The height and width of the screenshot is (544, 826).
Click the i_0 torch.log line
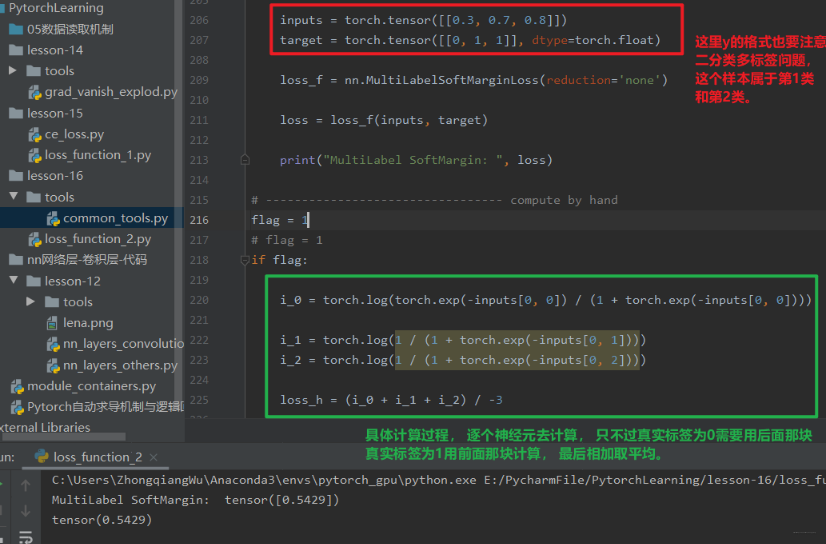pyautogui.click(x=546, y=300)
